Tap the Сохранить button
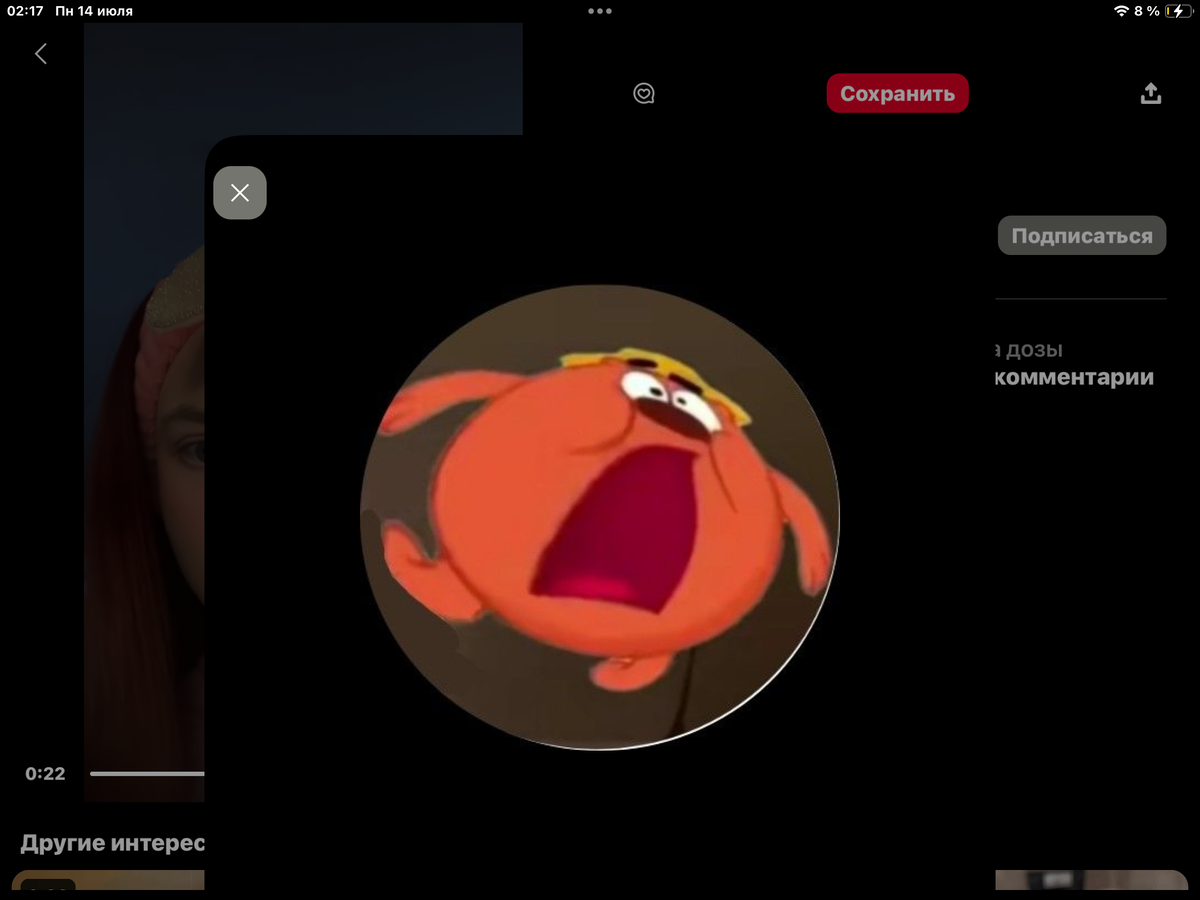Viewport: 1200px width, 900px height. click(898, 93)
